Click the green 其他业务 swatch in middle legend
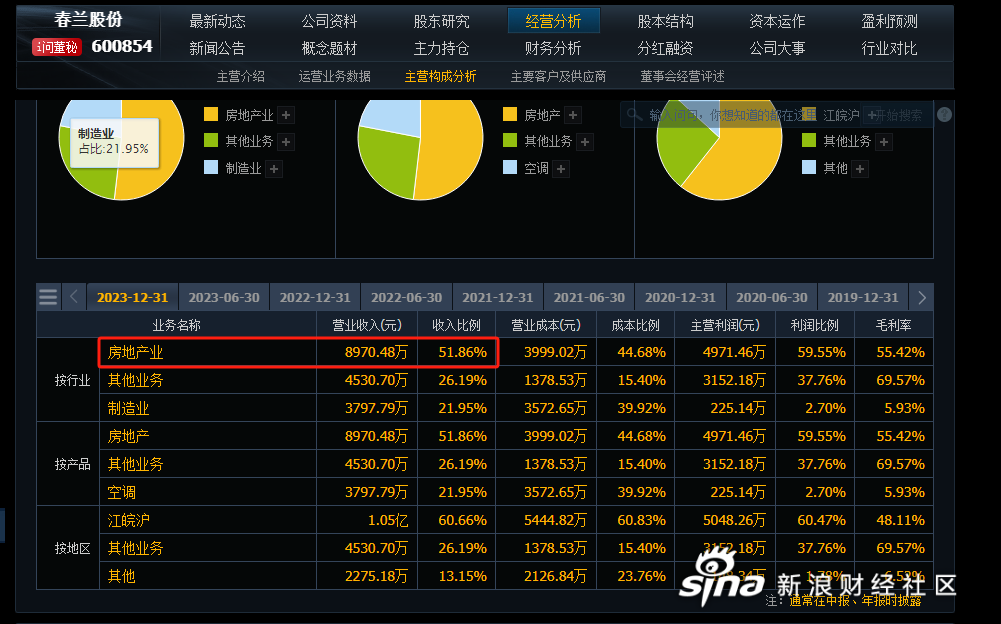 [x=510, y=142]
